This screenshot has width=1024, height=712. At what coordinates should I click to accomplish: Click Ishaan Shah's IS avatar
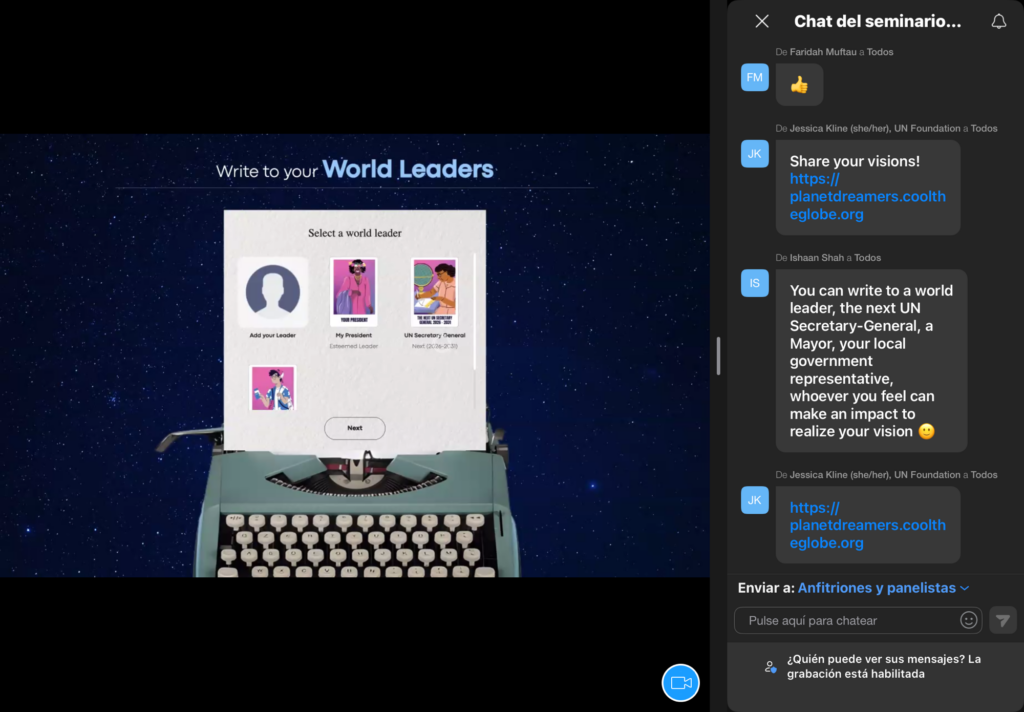coord(754,283)
